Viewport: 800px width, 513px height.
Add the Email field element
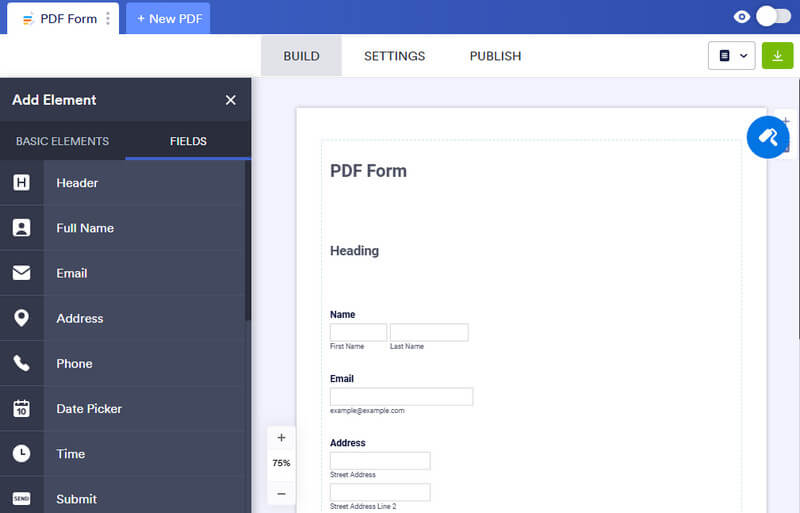coord(122,273)
